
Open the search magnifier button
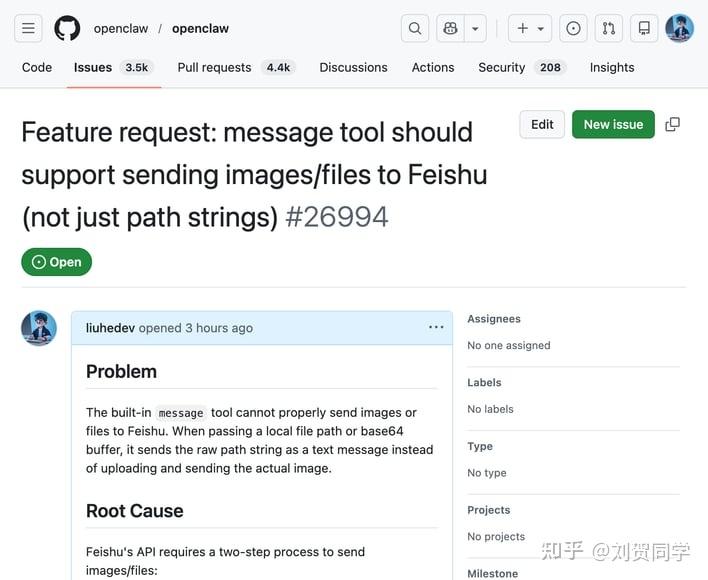[x=415, y=28]
